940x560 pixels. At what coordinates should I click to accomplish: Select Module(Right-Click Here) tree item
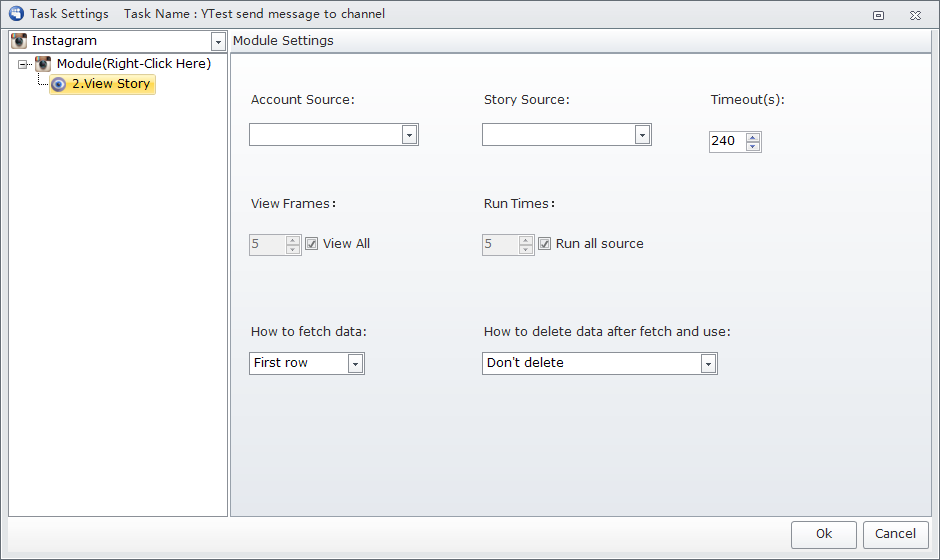point(134,64)
